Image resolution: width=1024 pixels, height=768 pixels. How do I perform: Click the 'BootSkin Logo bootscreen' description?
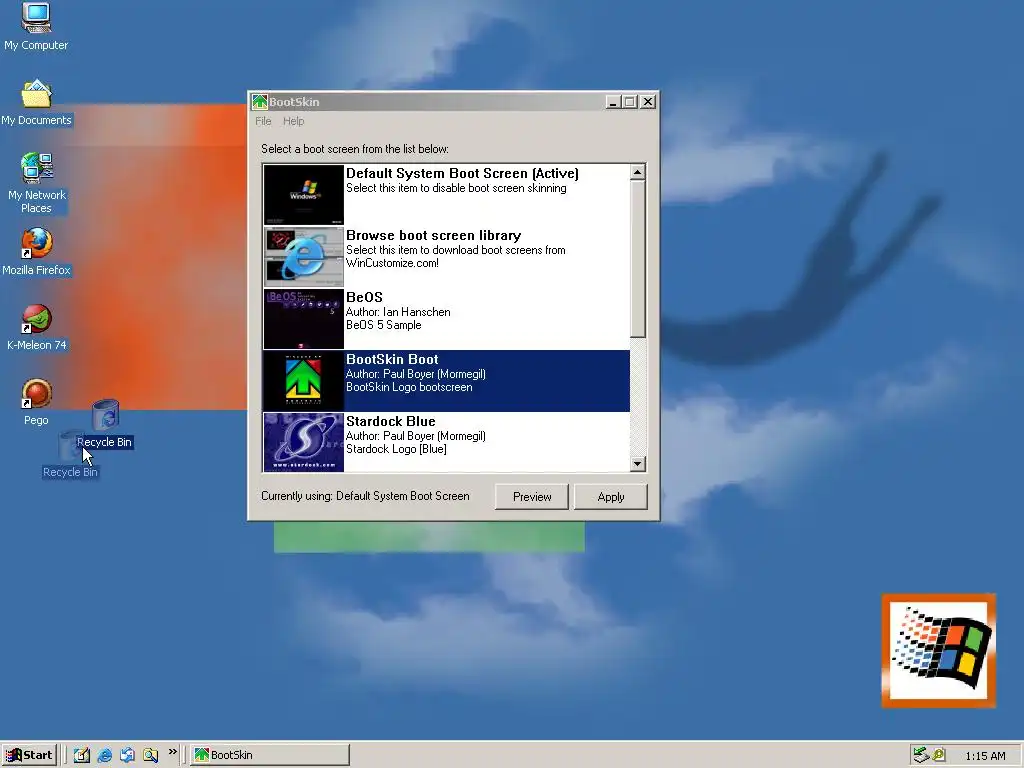point(409,387)
